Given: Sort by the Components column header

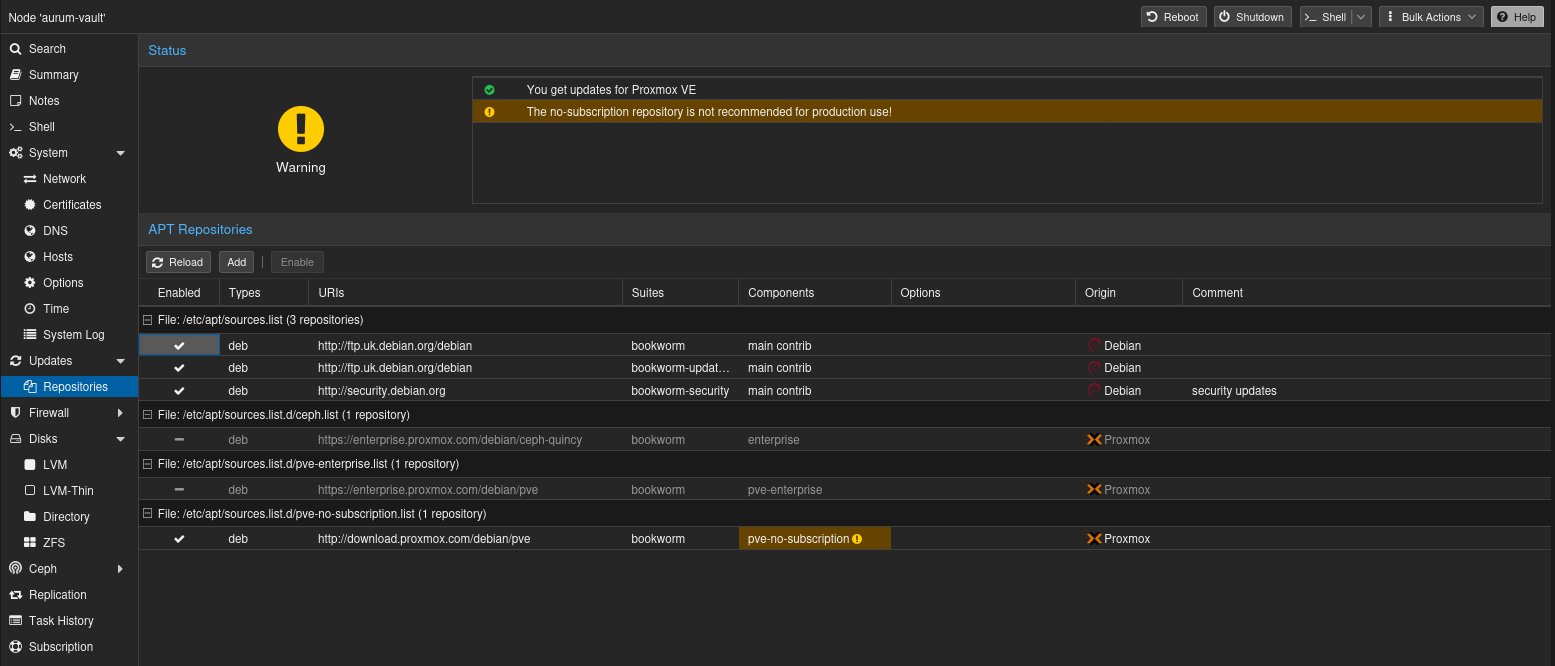Looking at the screenshot, I should (x=815, y=293).
